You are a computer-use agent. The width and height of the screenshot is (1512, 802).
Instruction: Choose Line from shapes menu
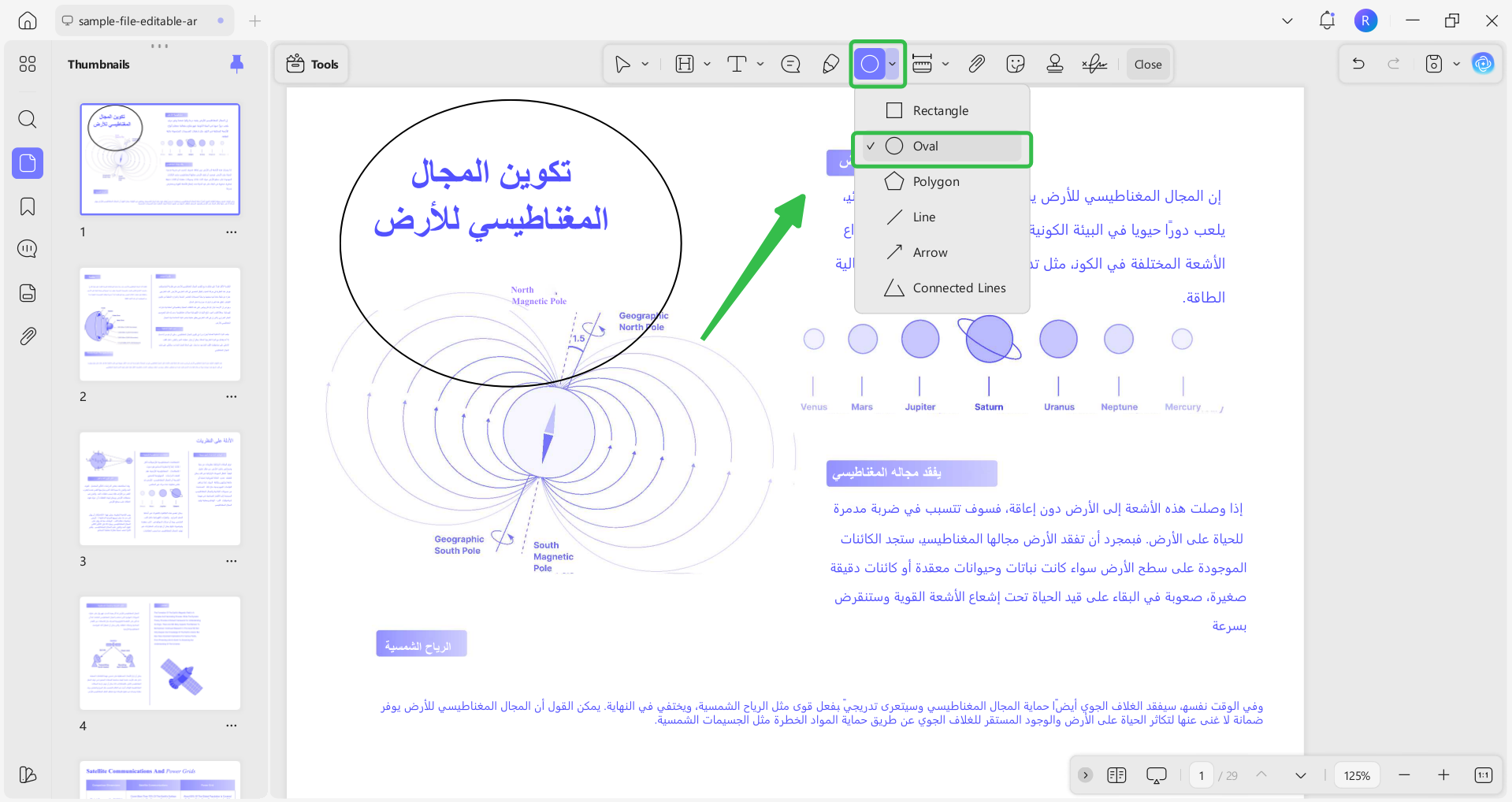click(942, 217)
